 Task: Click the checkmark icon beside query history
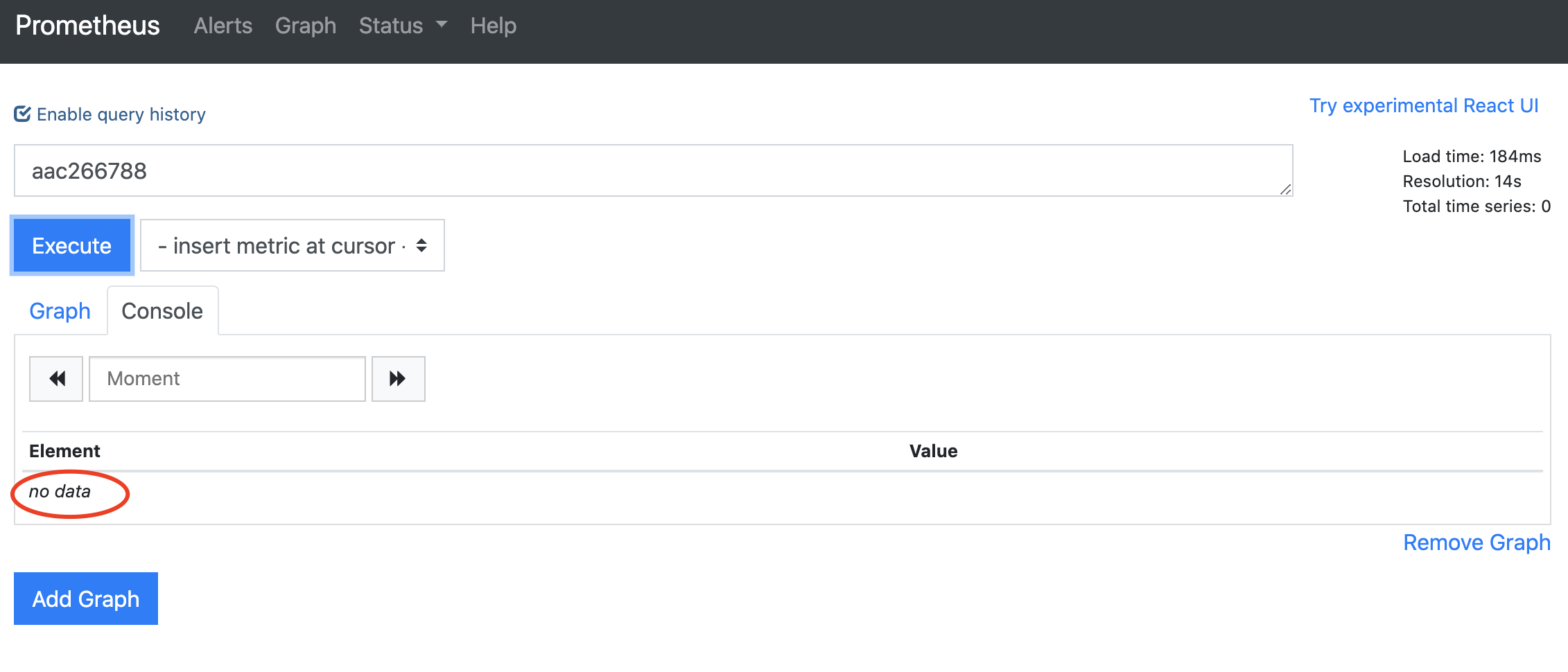[x=23, y=112]
